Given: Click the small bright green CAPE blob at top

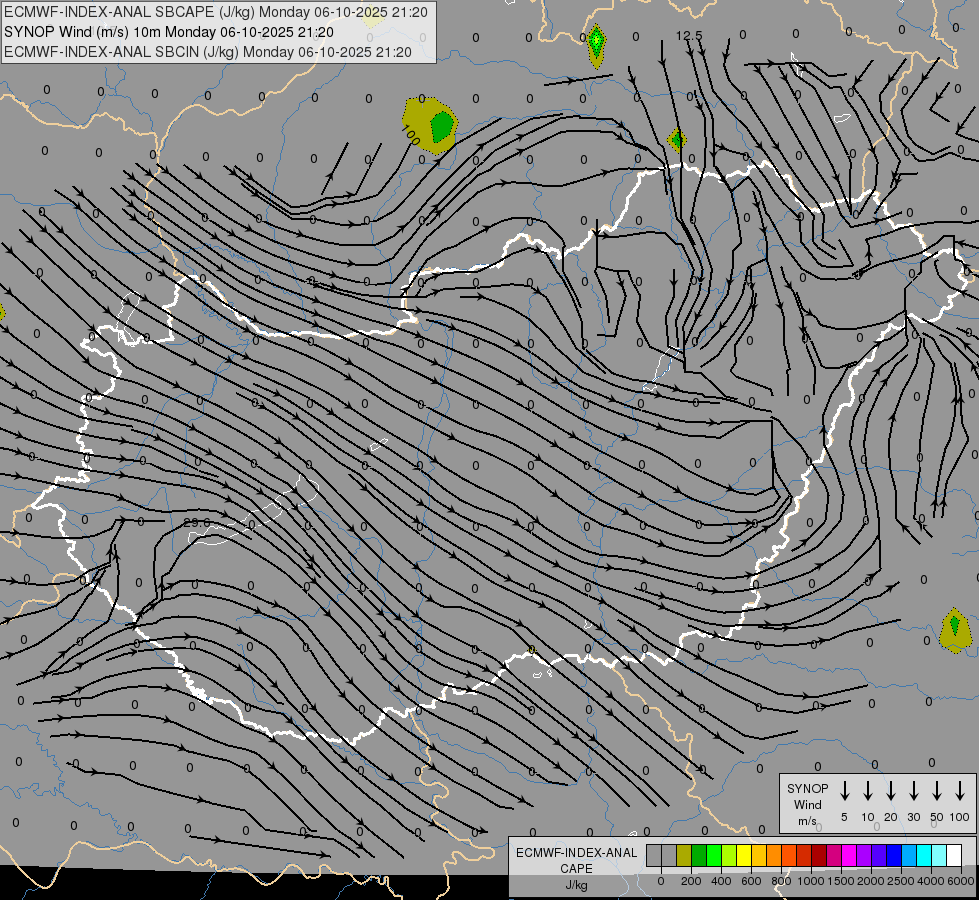Looking at the screenshot, I should click(597, 45).
